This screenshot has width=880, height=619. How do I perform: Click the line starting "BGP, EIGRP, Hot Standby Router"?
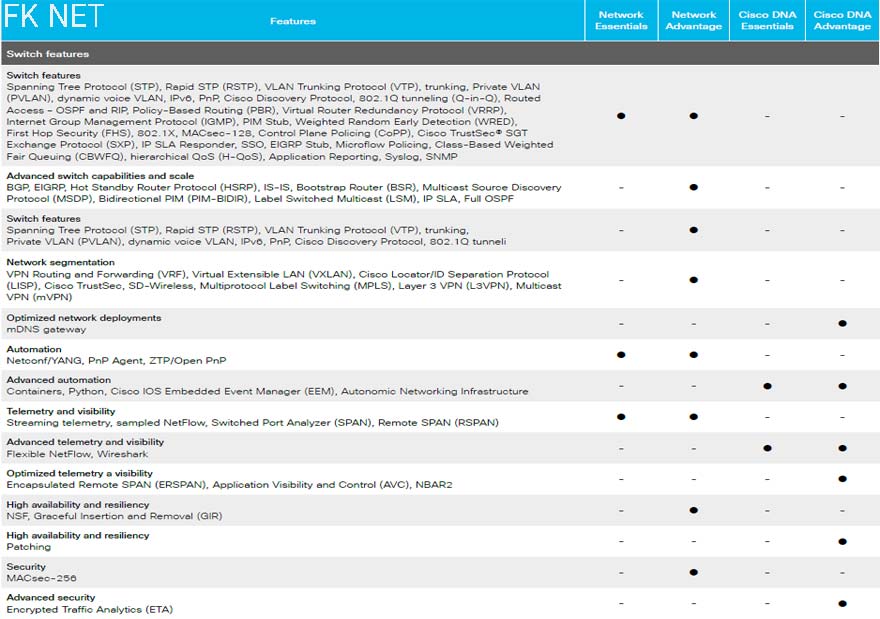point(283,187)
